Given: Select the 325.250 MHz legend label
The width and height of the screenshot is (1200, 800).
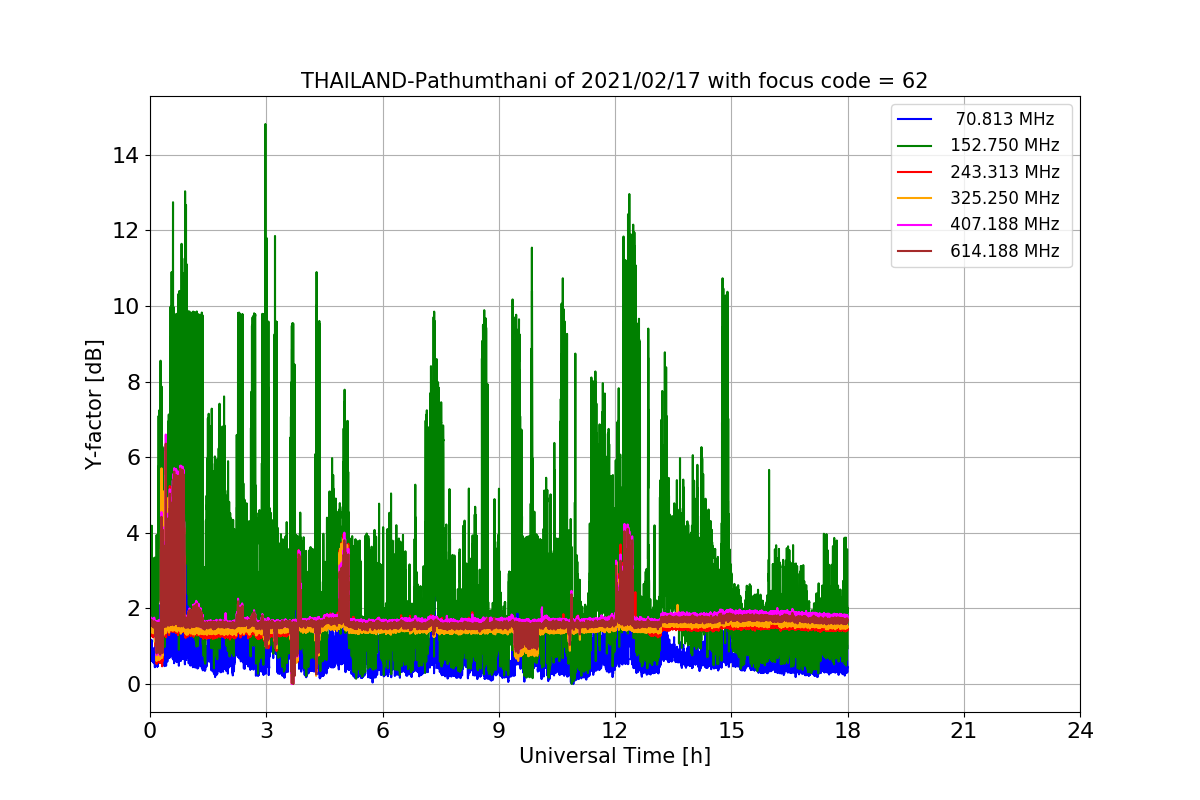Looking at the screenshot, I should (x=1004, y=198).
